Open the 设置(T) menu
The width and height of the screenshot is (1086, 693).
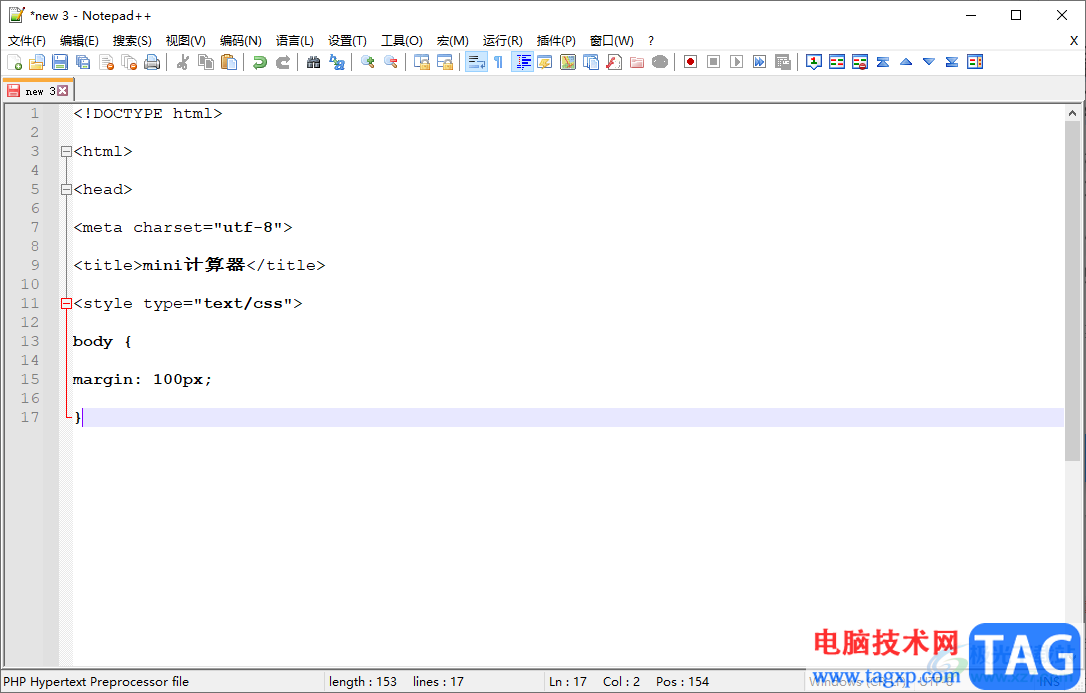pyautogui.click(x=348, y=41)
